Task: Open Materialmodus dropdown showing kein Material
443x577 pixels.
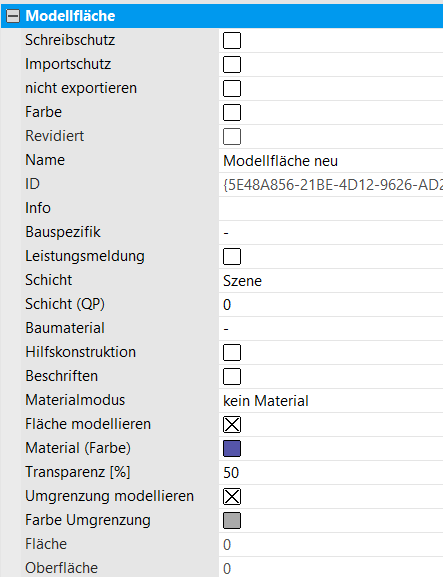Action: click(x=331, y=400)
